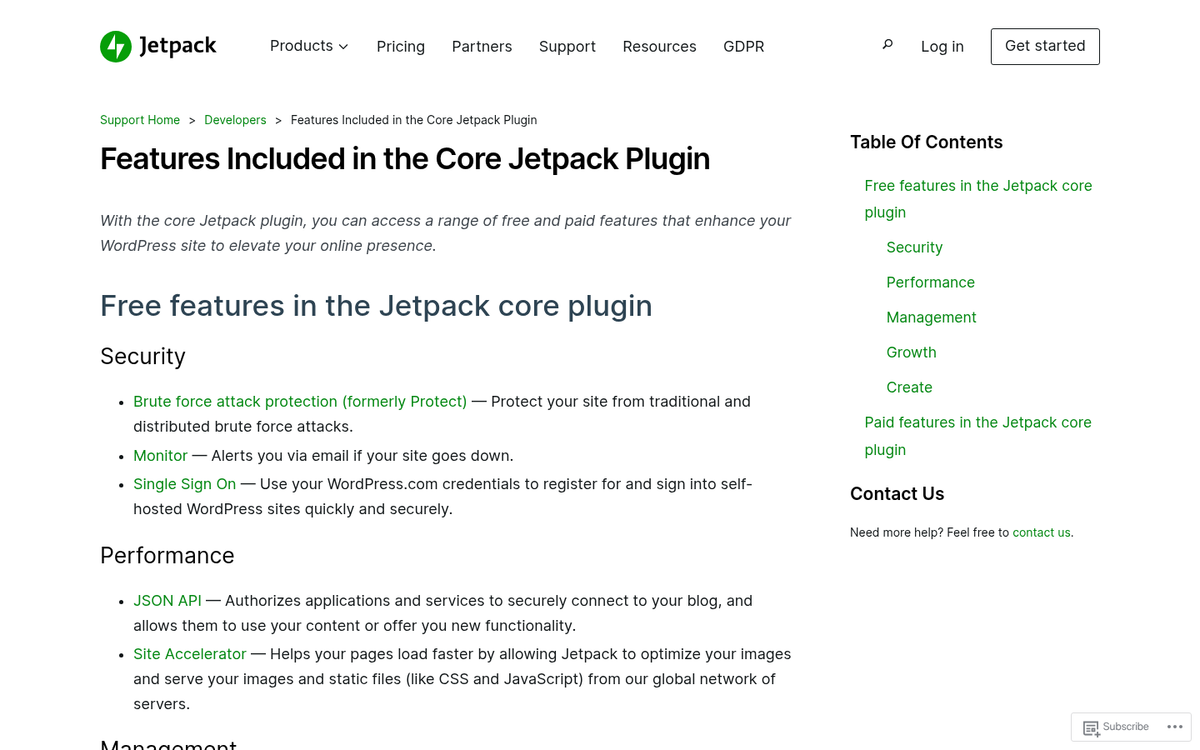Click the JSON API link
This screenshot has width=1200, height=750.
click(167, 600)
